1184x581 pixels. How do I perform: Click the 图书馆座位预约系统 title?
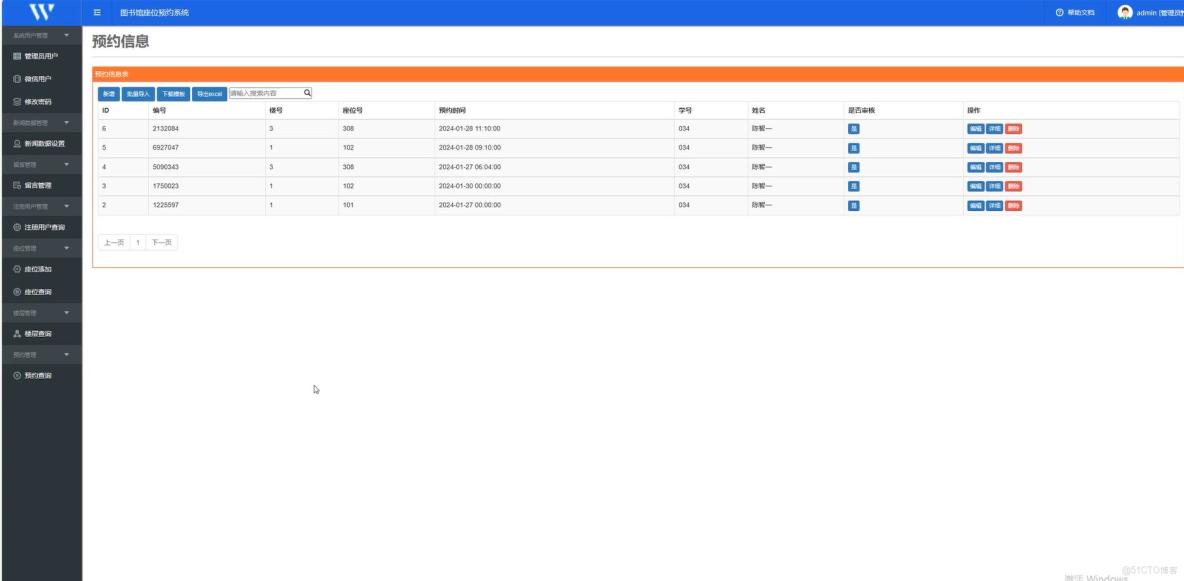155,13
